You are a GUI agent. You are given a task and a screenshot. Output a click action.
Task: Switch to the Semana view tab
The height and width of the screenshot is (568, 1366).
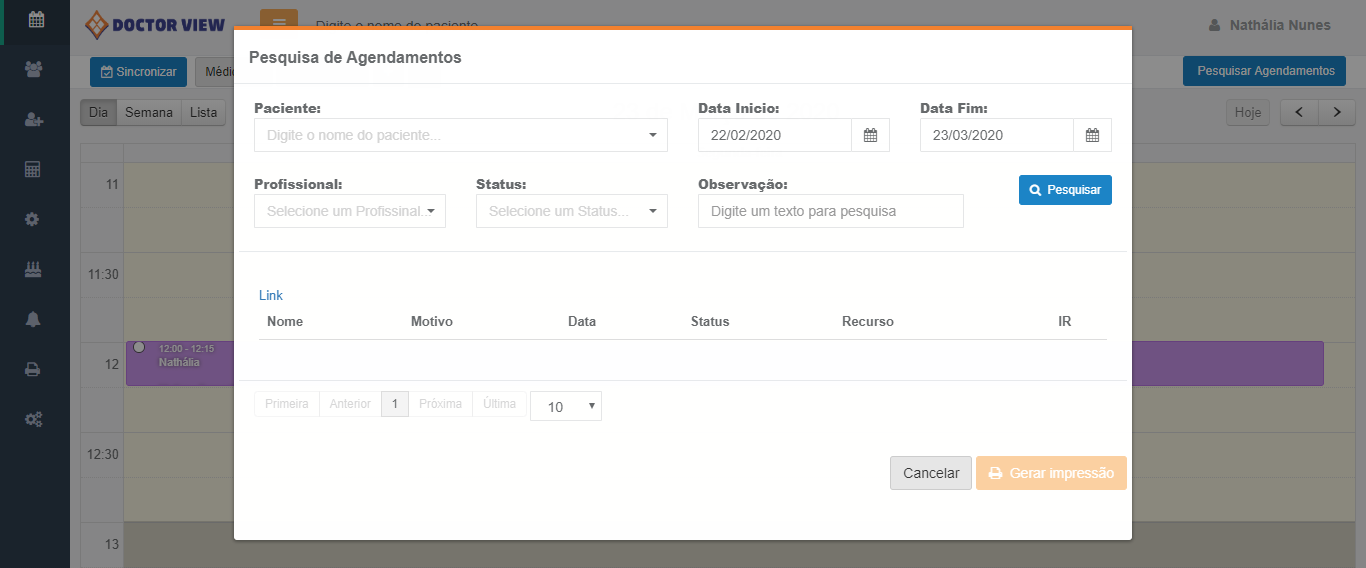149,113
